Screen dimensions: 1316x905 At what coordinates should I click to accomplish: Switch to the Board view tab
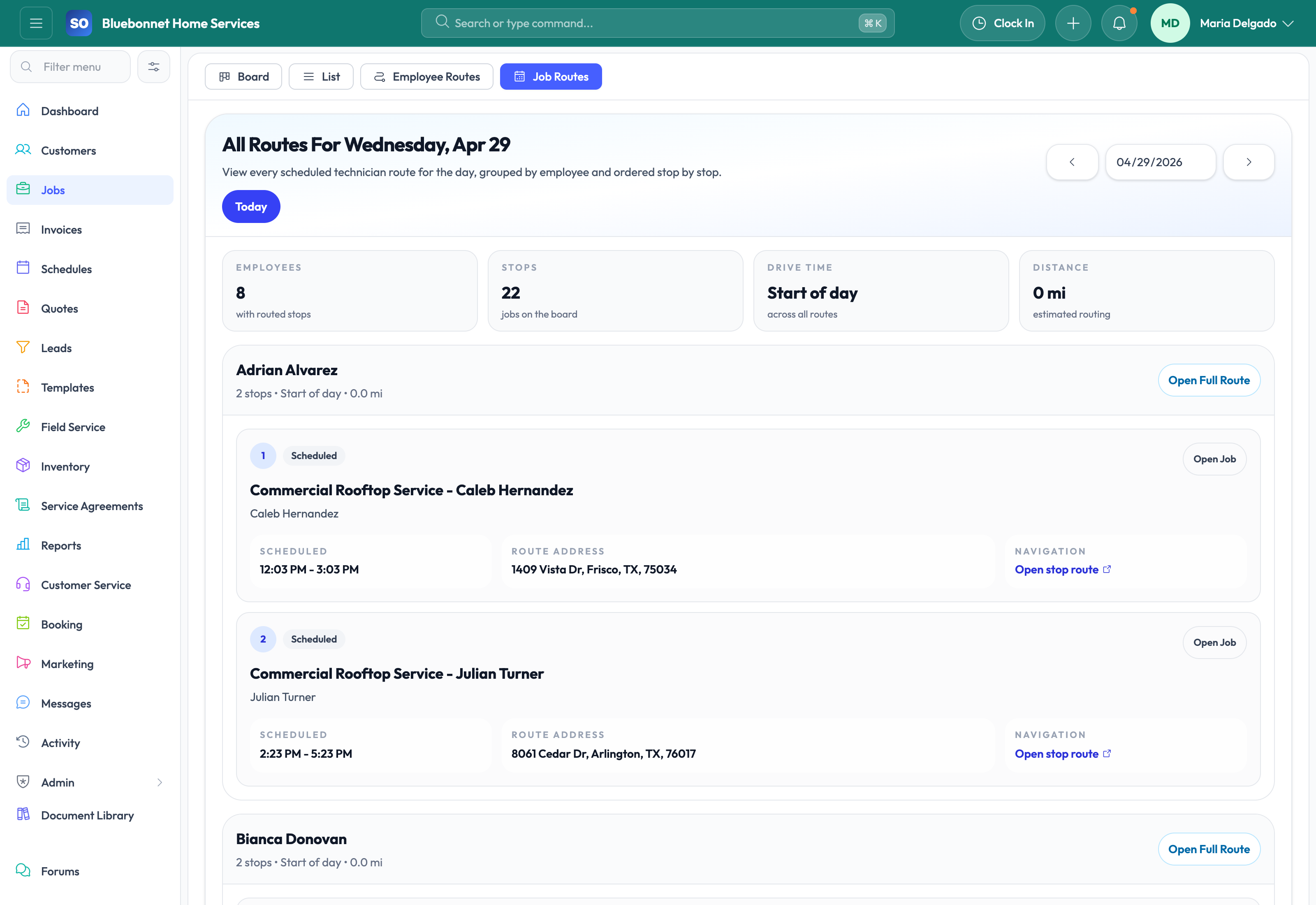[x=244, y=77]
